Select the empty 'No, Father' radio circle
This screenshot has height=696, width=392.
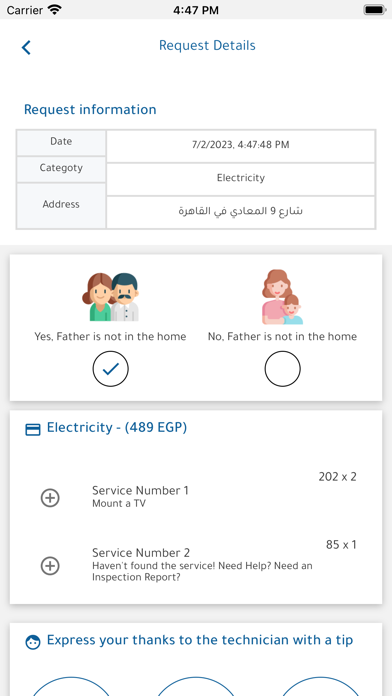point(282,369)
